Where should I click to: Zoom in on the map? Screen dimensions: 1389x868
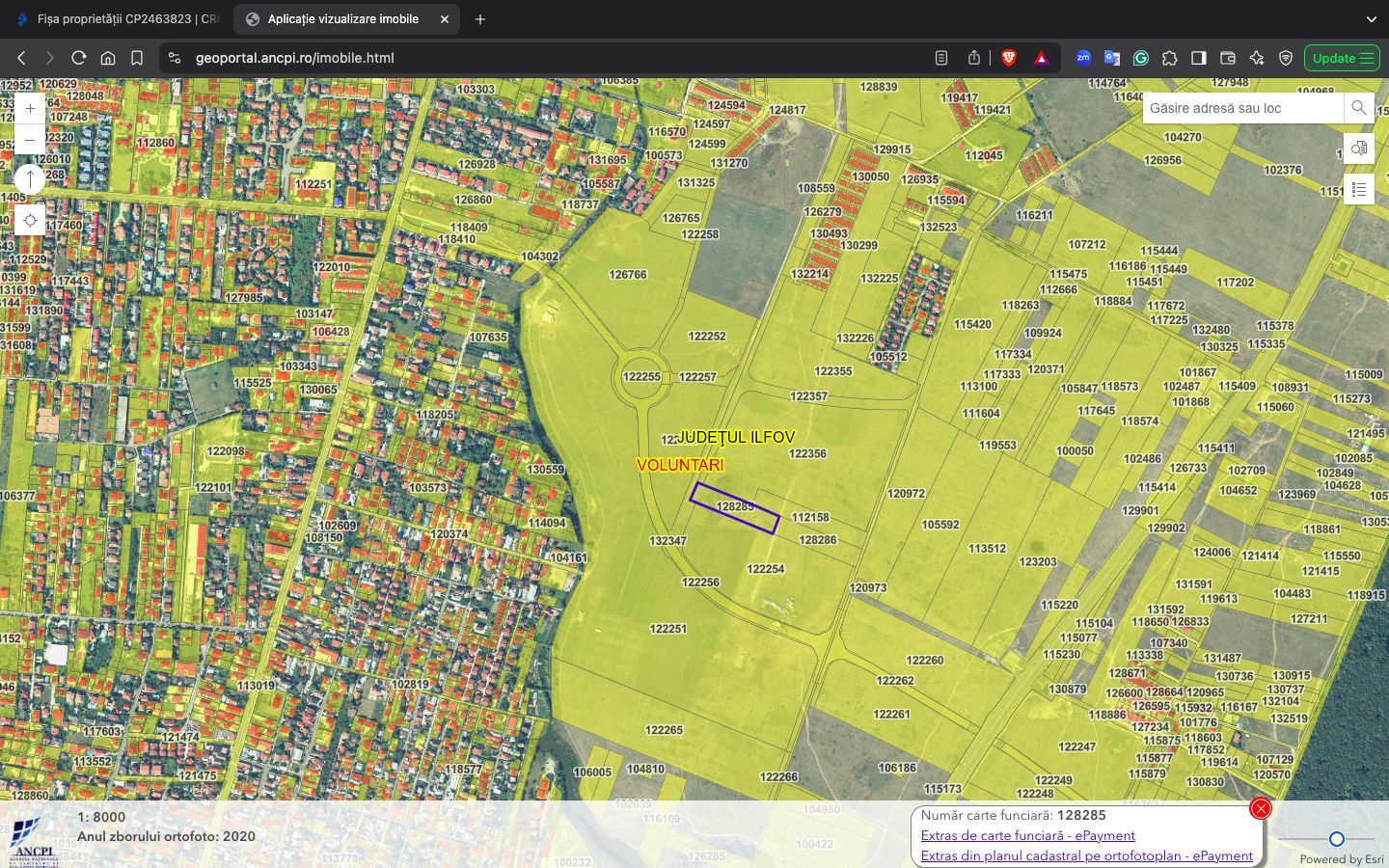(x=30, y=109)
